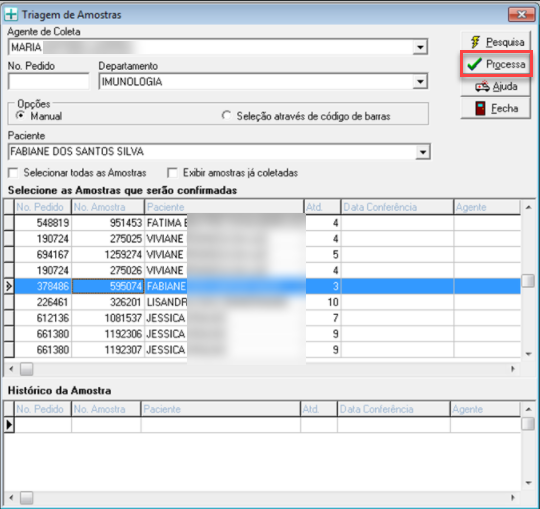Open the Departamento IMUNOLOGIA dropdown

click(x=420, y=82)
